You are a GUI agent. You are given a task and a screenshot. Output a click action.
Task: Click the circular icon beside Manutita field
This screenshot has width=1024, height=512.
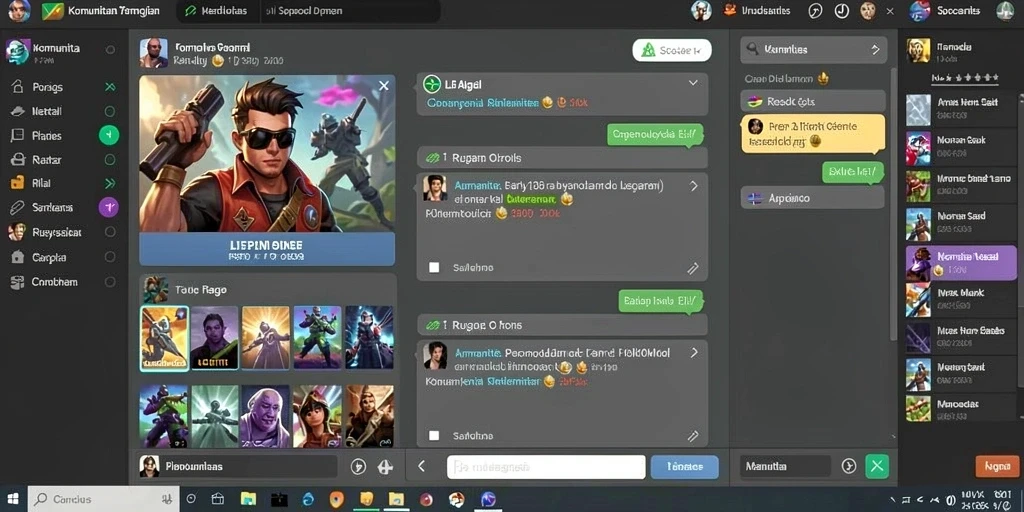click(x=848, y=466)
